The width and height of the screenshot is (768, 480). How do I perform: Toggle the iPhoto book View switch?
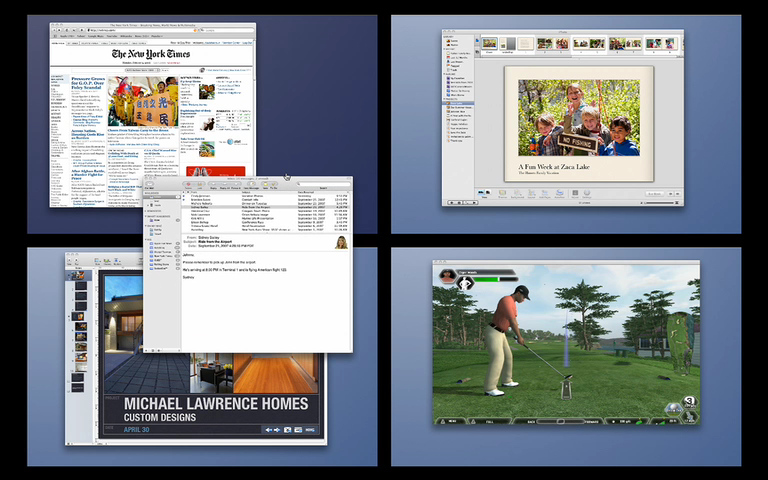point(484,192)
